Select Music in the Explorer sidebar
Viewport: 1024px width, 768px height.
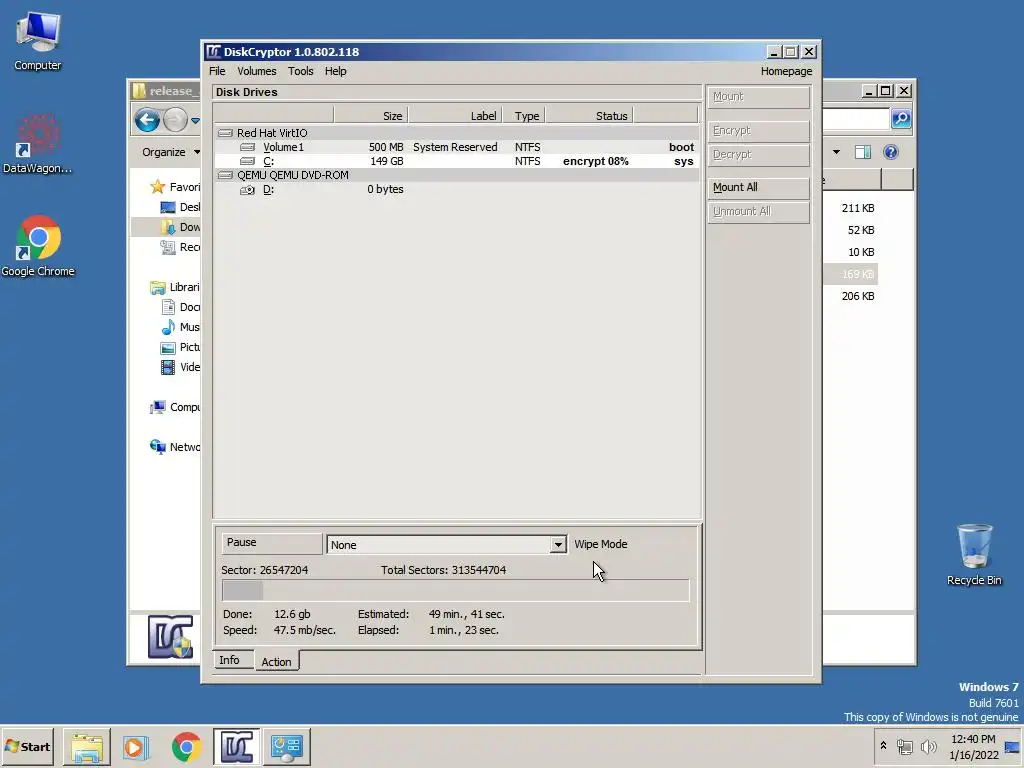coord(180,327)
